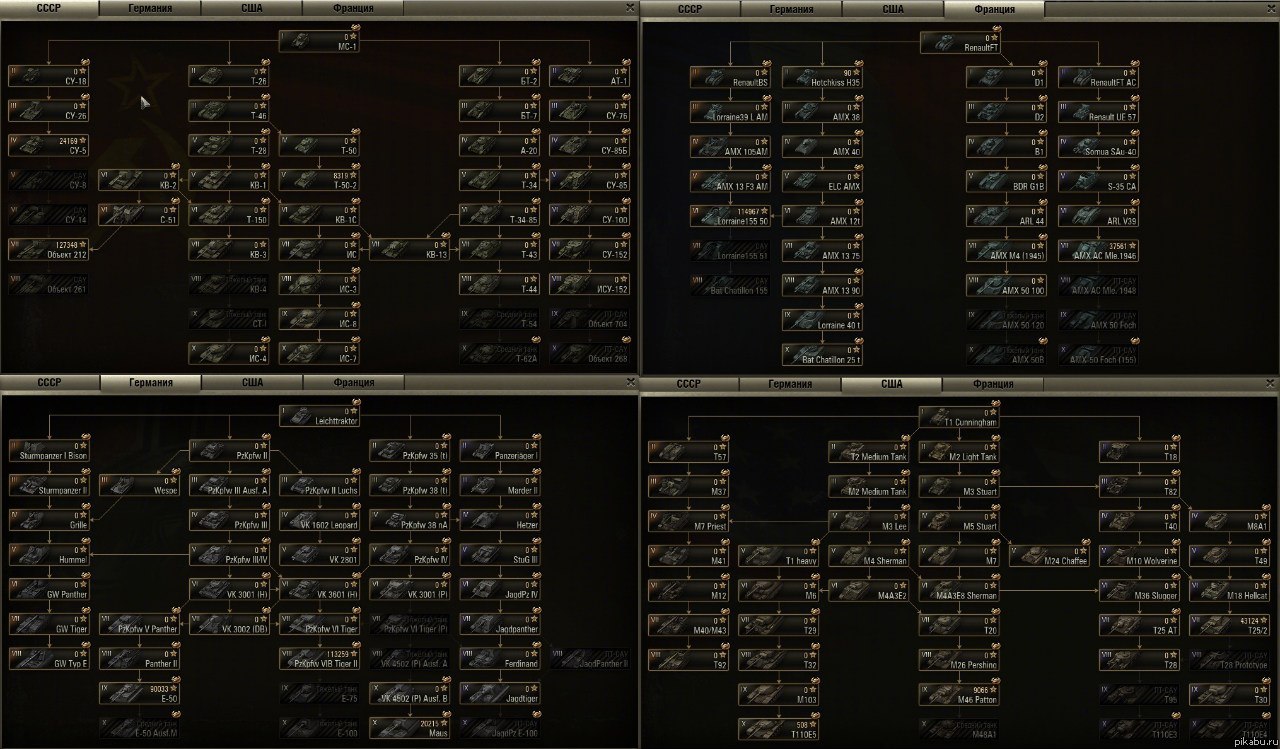The height and width of the screenshot is (749, 1280).
Task: Select the M18 Hellcat tank destroyer
Action: point(1230,589)
